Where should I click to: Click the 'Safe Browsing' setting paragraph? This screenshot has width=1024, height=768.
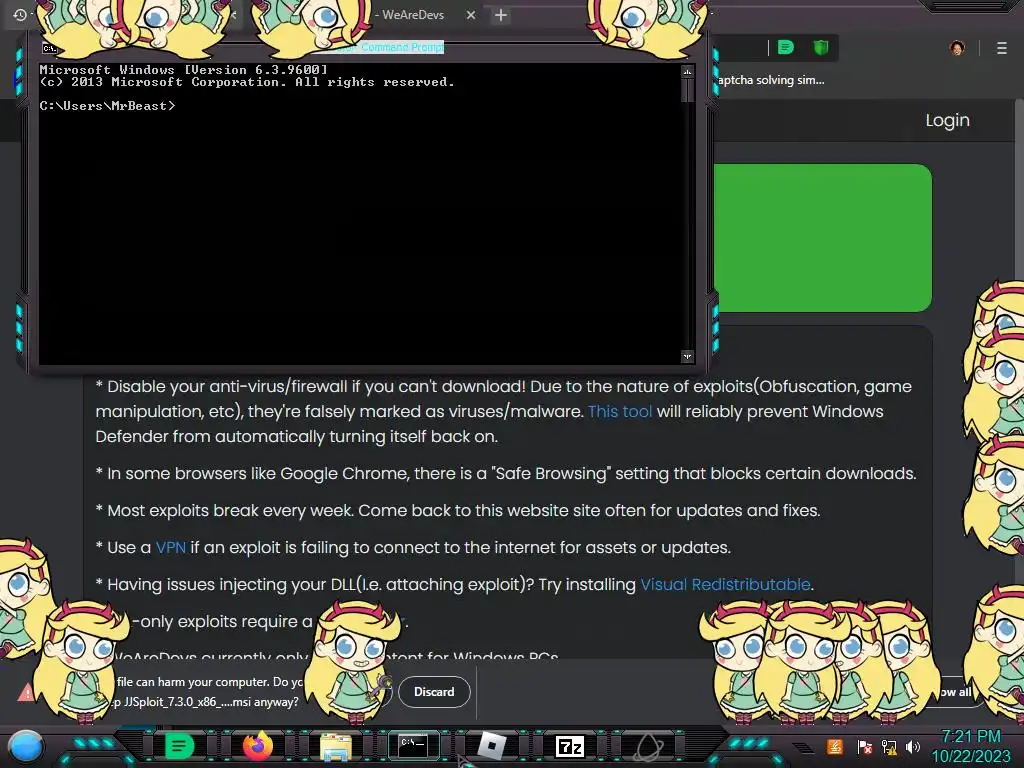tap(506, 473)
